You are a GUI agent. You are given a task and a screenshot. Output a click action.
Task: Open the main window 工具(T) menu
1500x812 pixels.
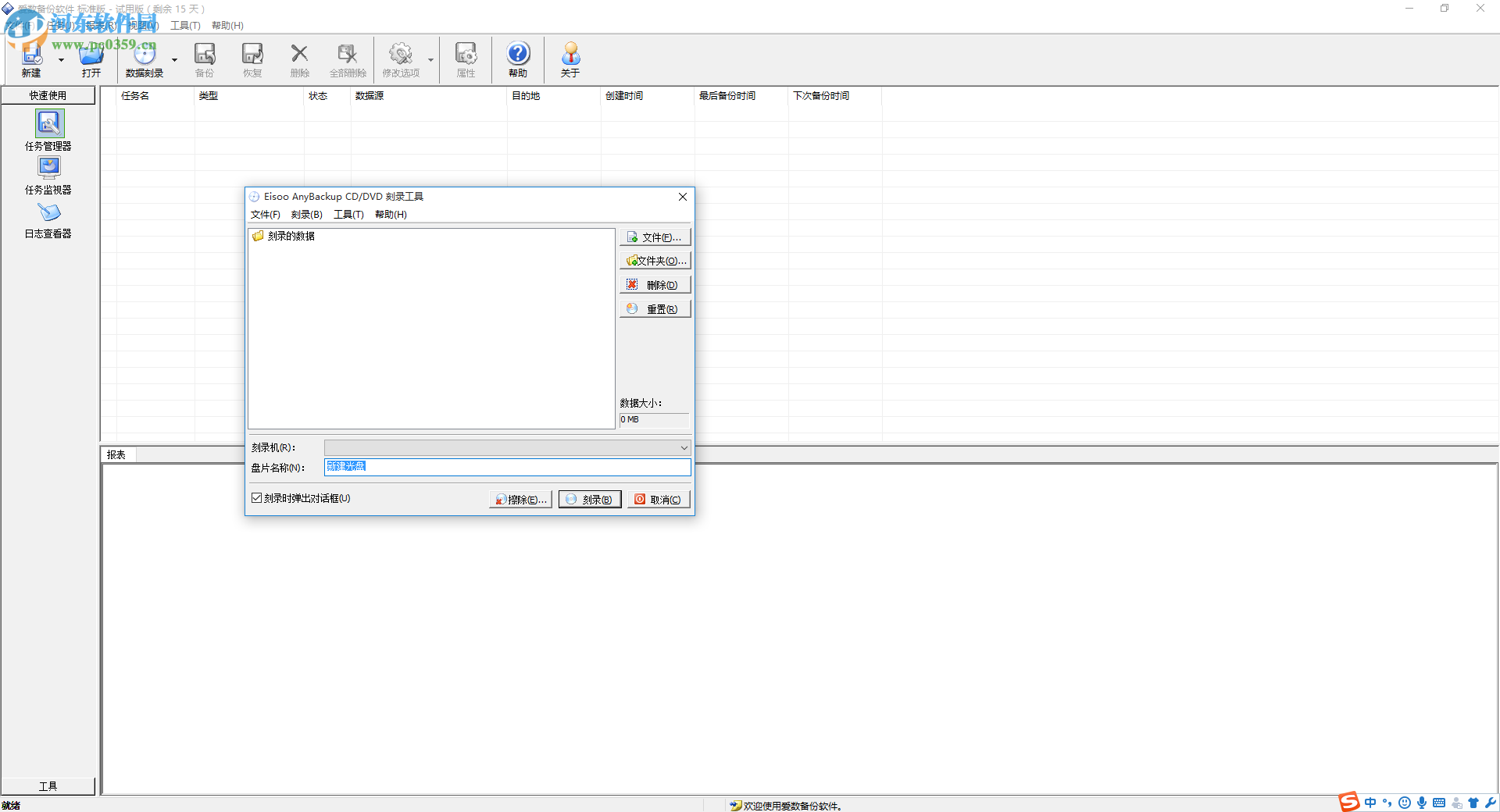click(x=185, y=26)
